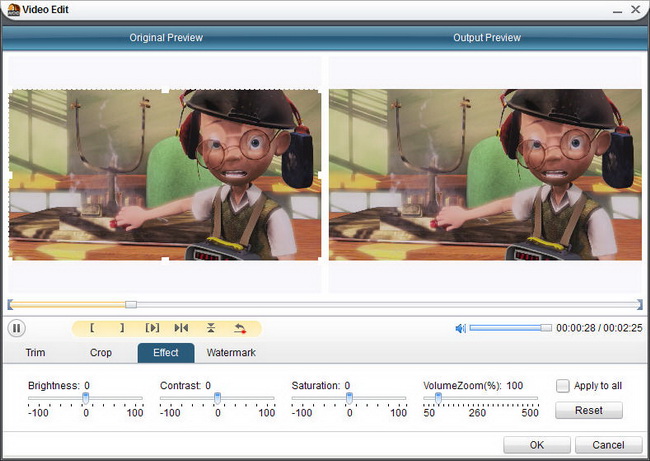Open the Trim tab
This screenshot has width=650, height=461.
(x=35, y=353)
